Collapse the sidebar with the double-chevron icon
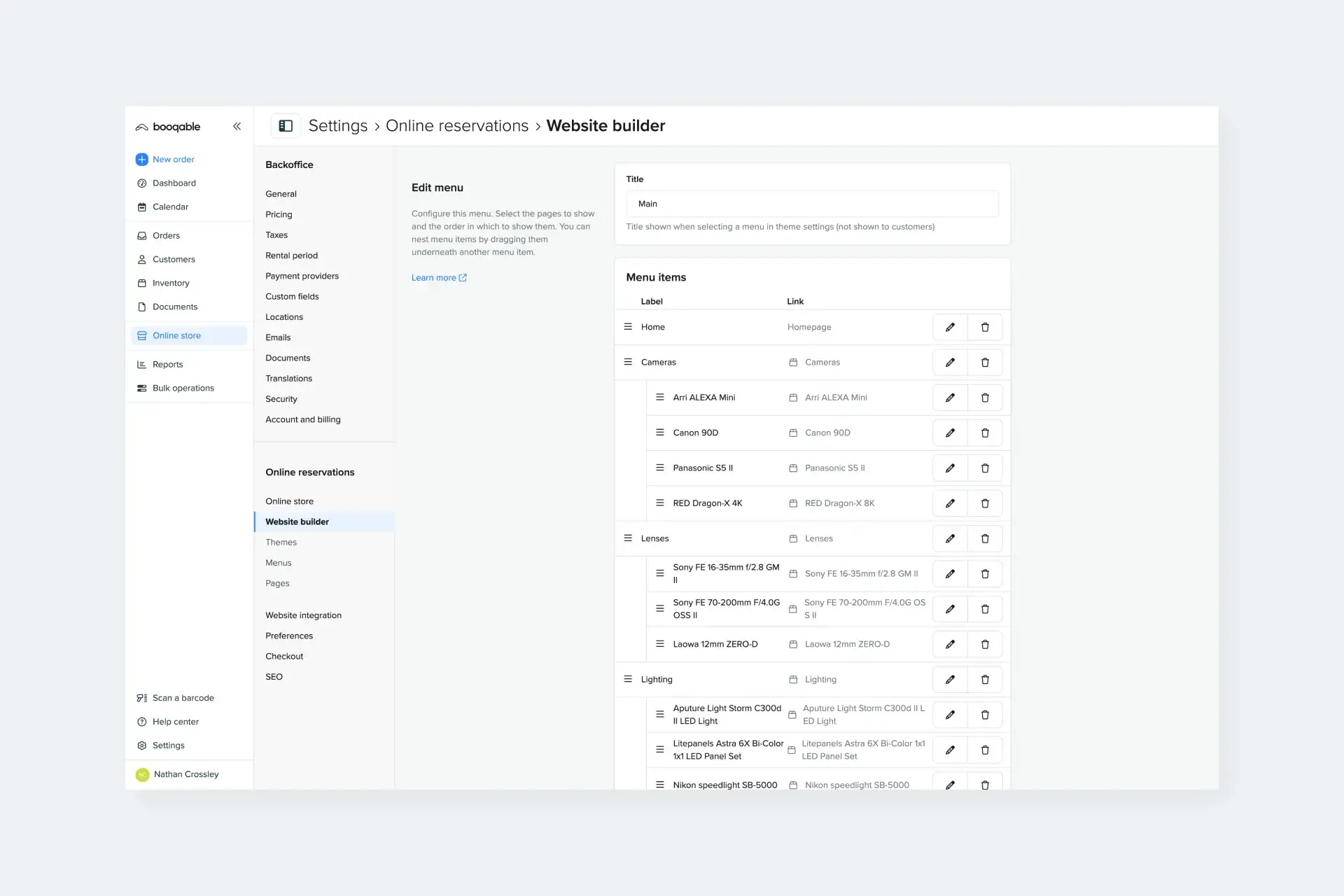Viewport: 1344px width, 896px height. click(x=237, y=126)
